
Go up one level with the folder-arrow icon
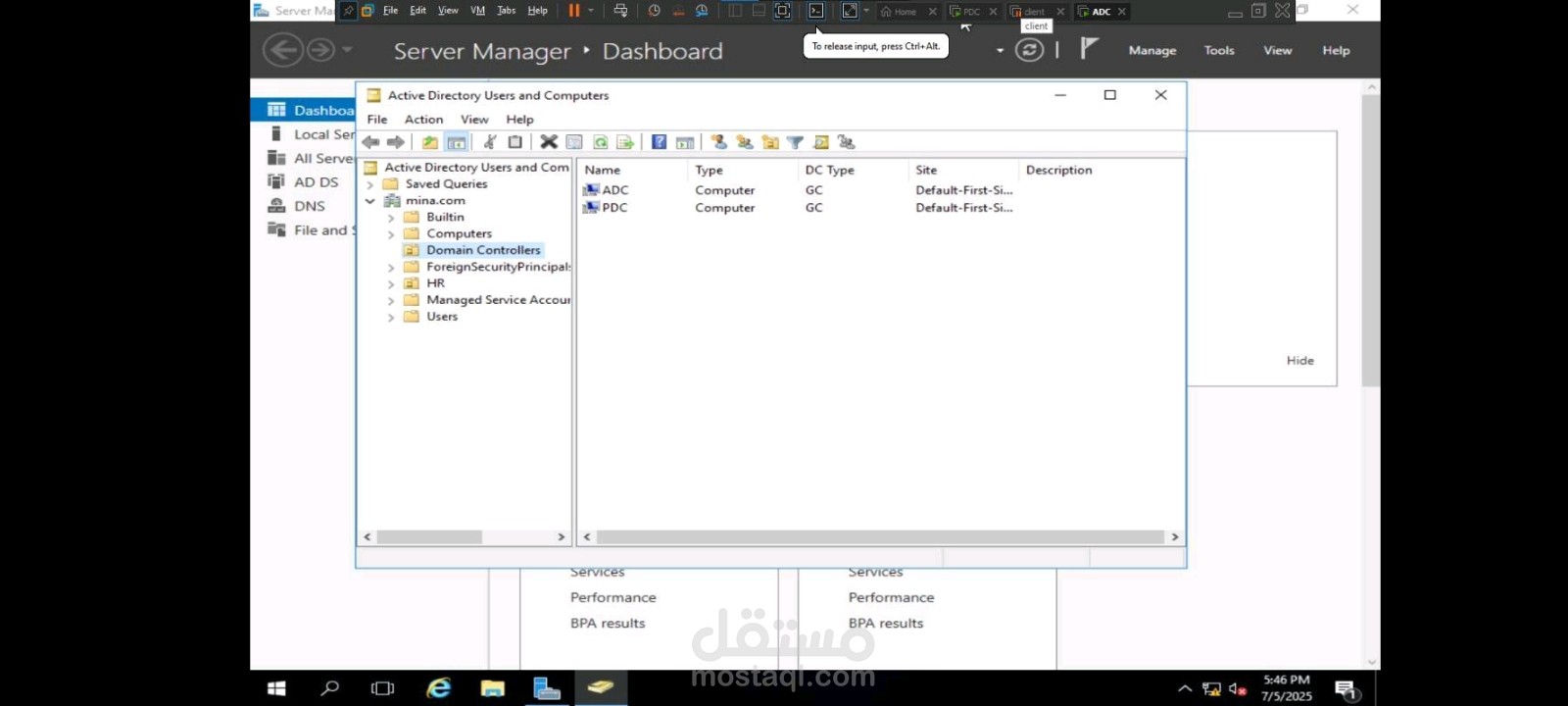[430, 142]
